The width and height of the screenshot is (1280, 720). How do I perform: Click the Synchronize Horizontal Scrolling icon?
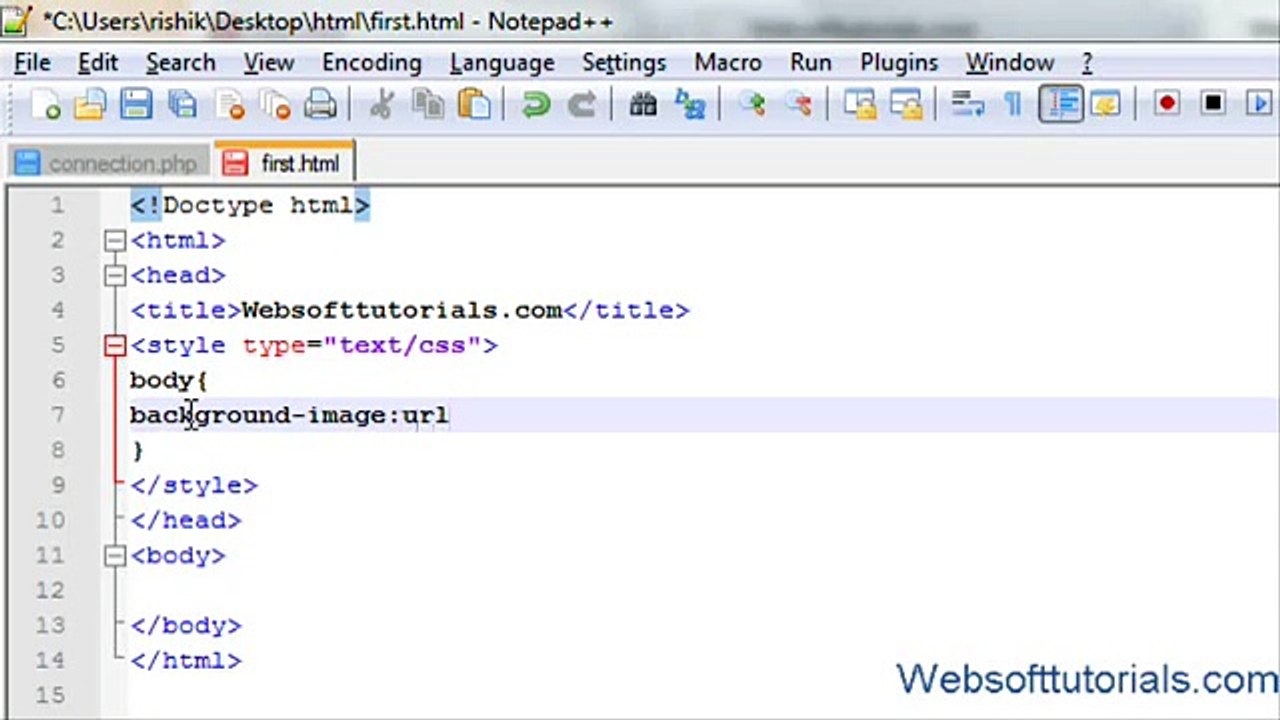[905, 104]
